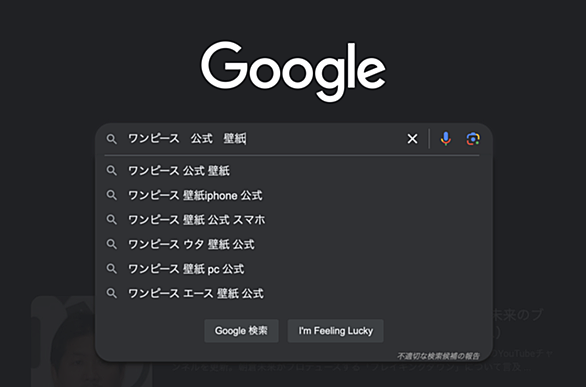Select suggestion ワンピース エース 壁紙 公式
This screenshot has height=387, width=586.
coord(293,293)
